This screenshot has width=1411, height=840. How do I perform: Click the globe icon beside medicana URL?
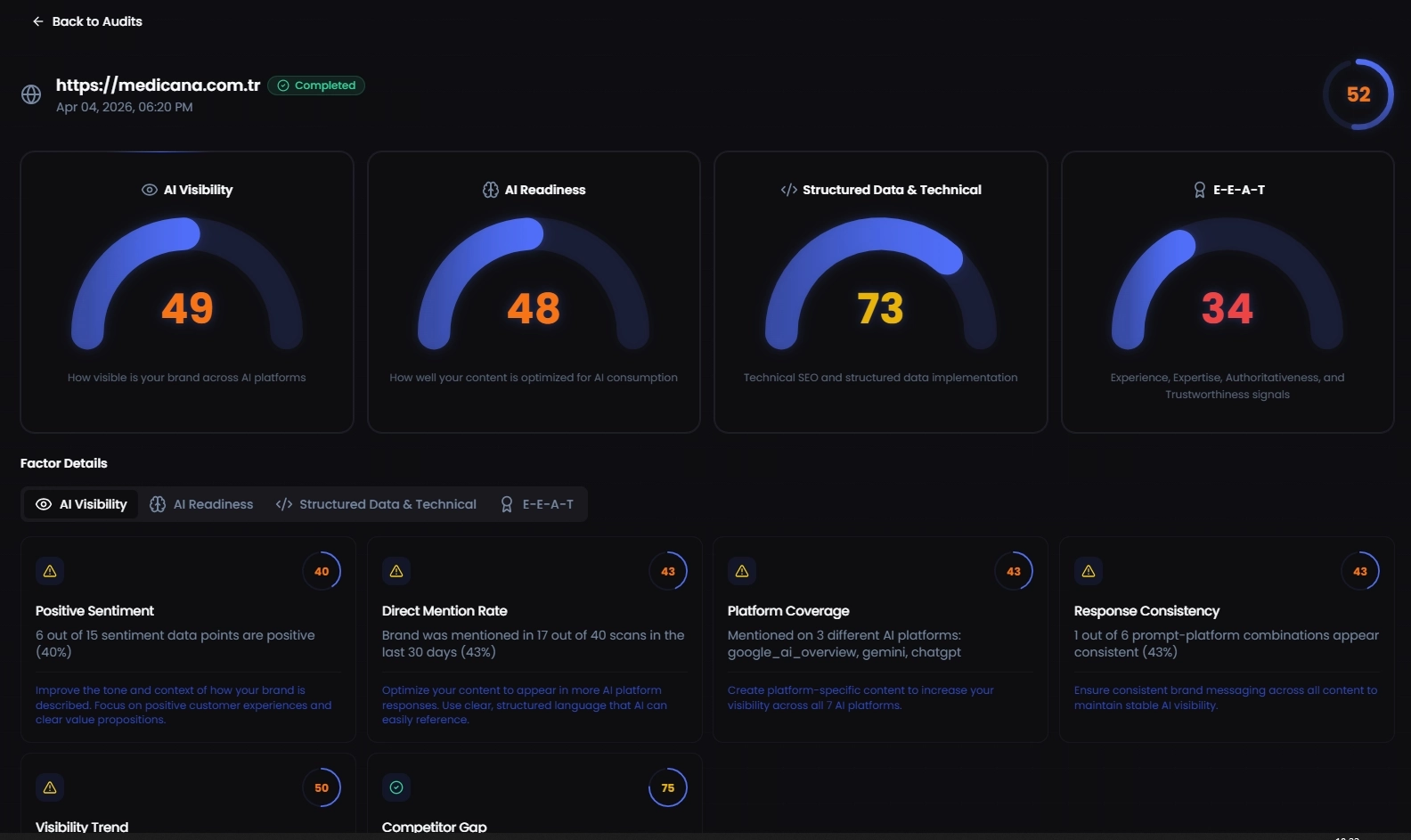pyautogui.click(x=31, y=94)
